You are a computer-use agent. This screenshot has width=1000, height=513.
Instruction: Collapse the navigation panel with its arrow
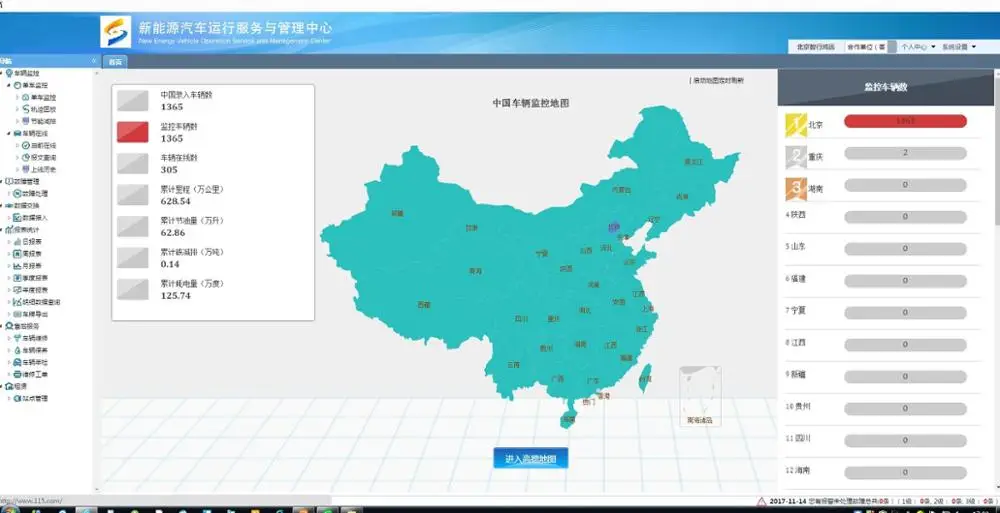(x=94, y=61)
